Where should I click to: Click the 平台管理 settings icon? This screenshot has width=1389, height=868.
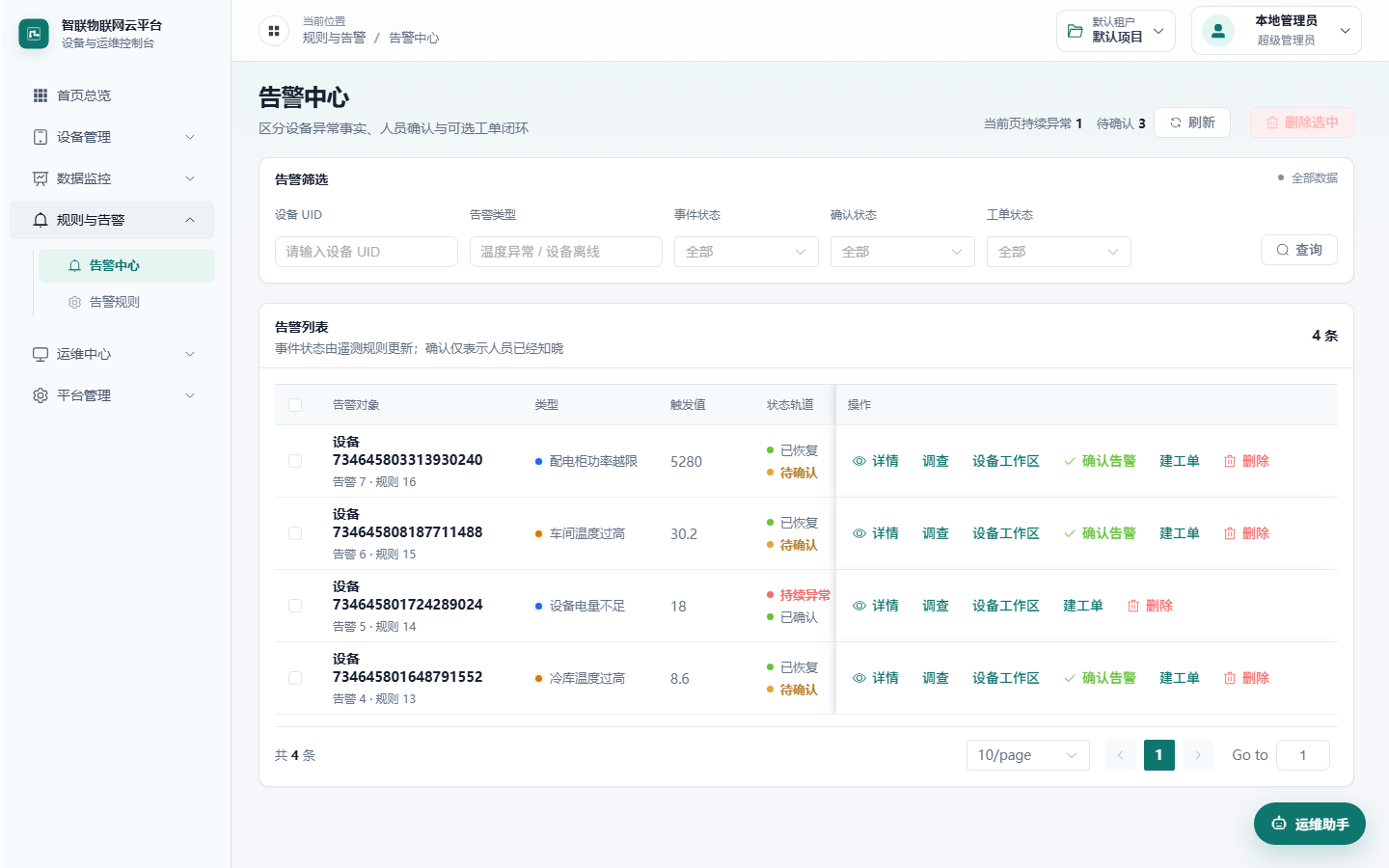(x=41, y=395)
